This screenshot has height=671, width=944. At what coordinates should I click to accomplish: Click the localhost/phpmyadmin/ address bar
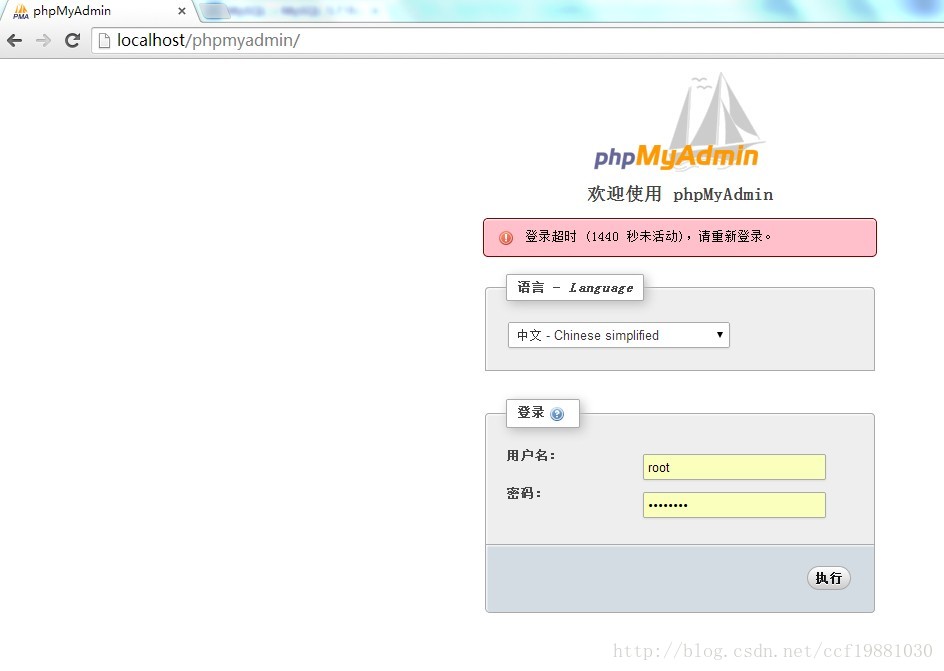point(518,40)
